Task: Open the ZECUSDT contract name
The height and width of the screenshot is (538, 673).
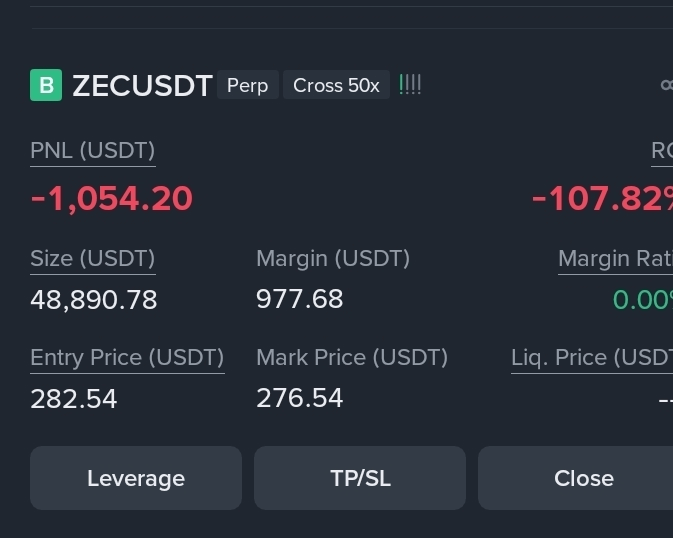Action: (x=142, y=85)
